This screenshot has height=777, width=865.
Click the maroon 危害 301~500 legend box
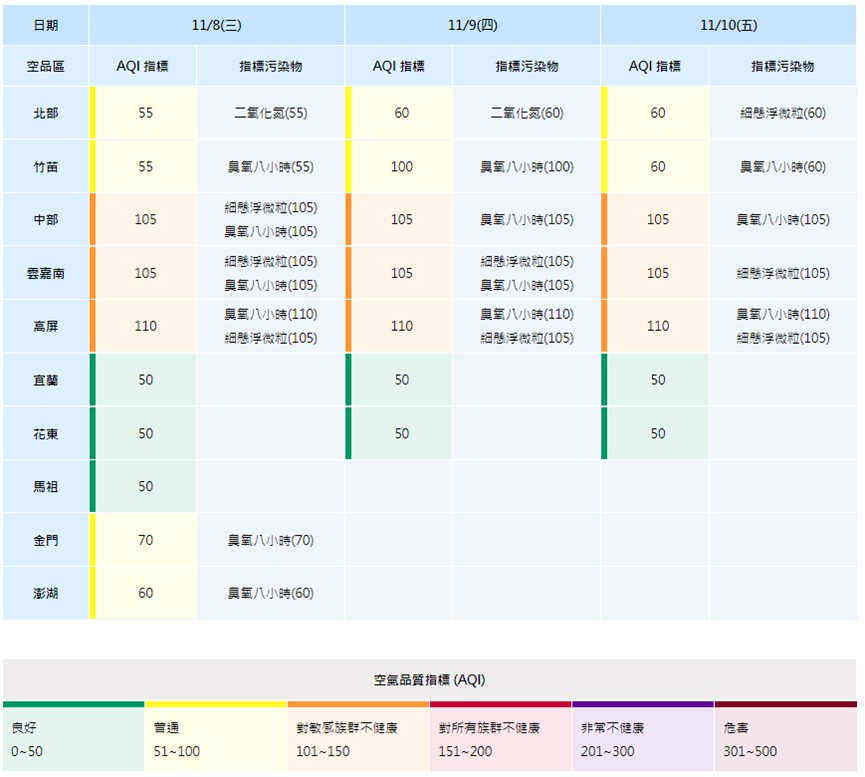(786, 736)
